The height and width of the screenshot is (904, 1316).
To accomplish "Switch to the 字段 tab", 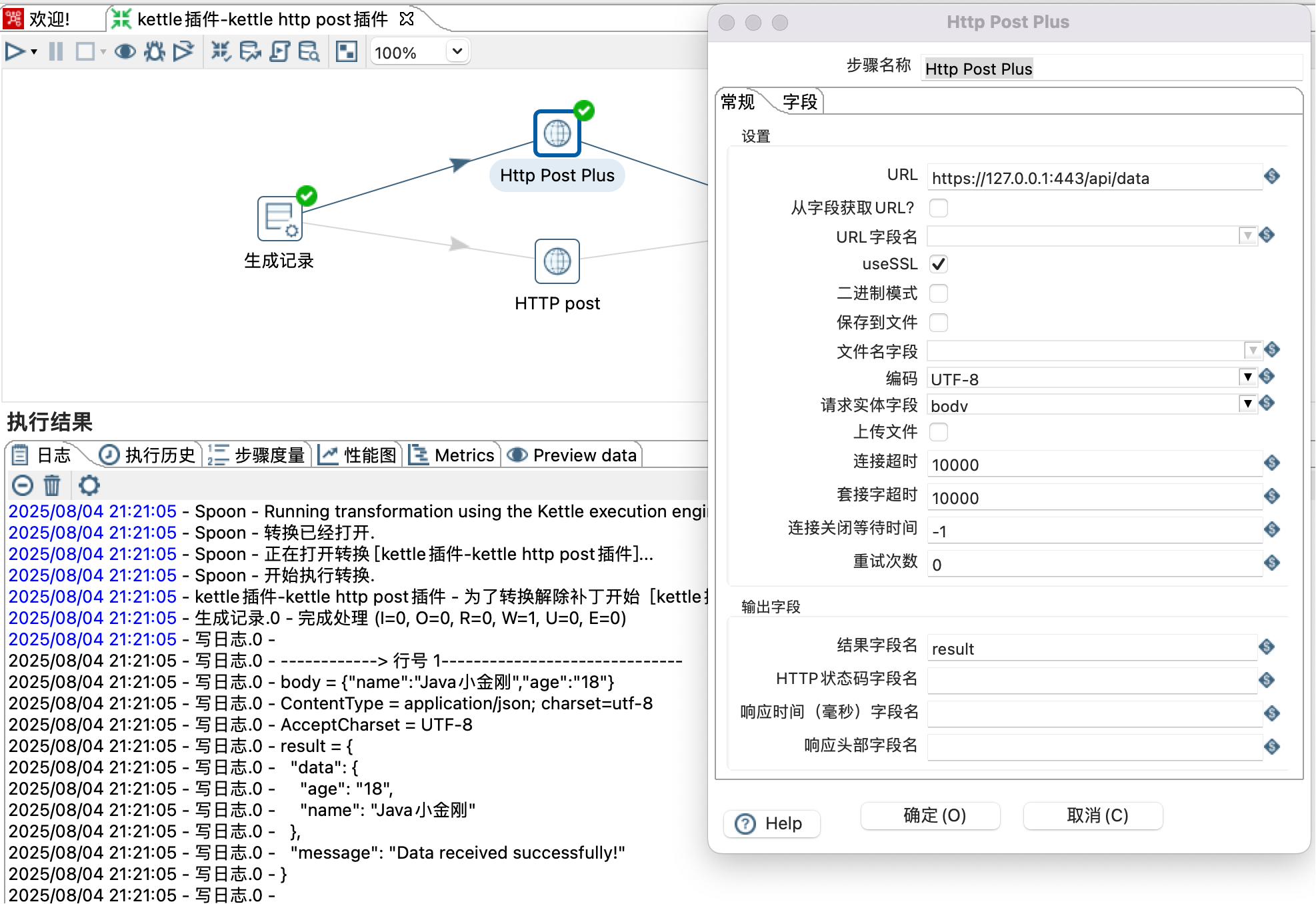I will (x=799, y=102).
